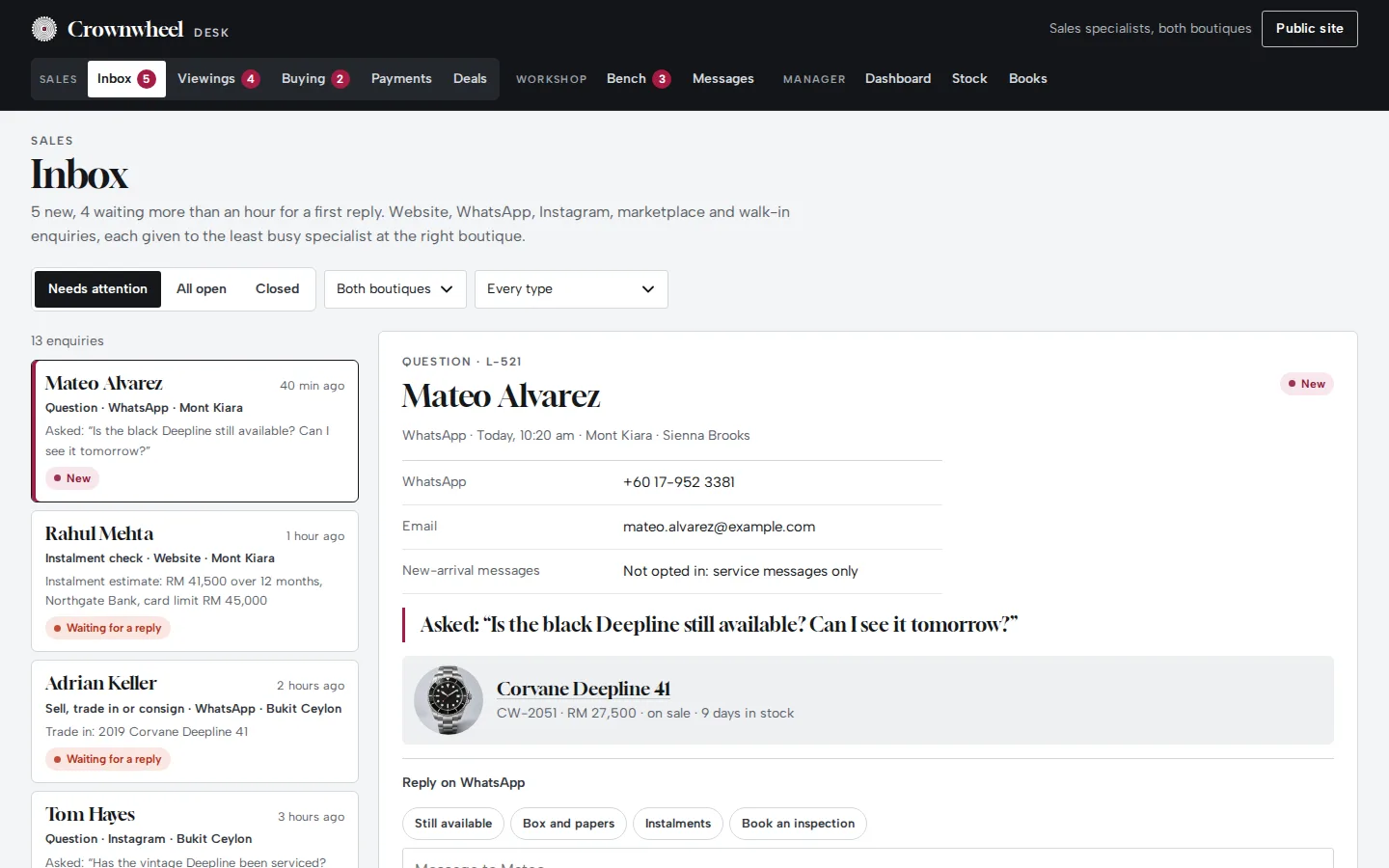Select the Needs attention filter
Image resolution: width=1389 pixels, height=868 pixels.
97,289
